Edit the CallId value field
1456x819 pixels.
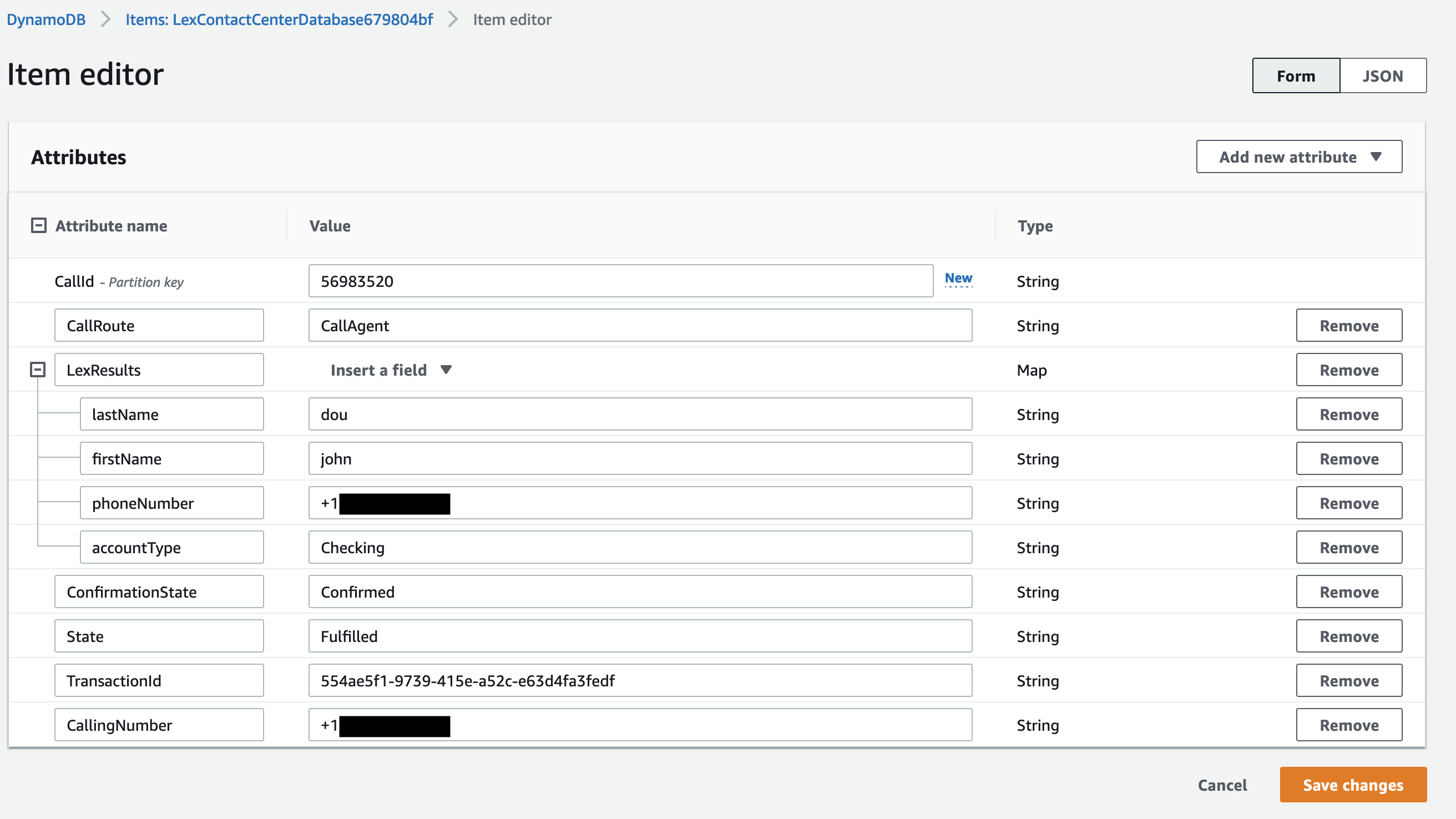(620, 281)
